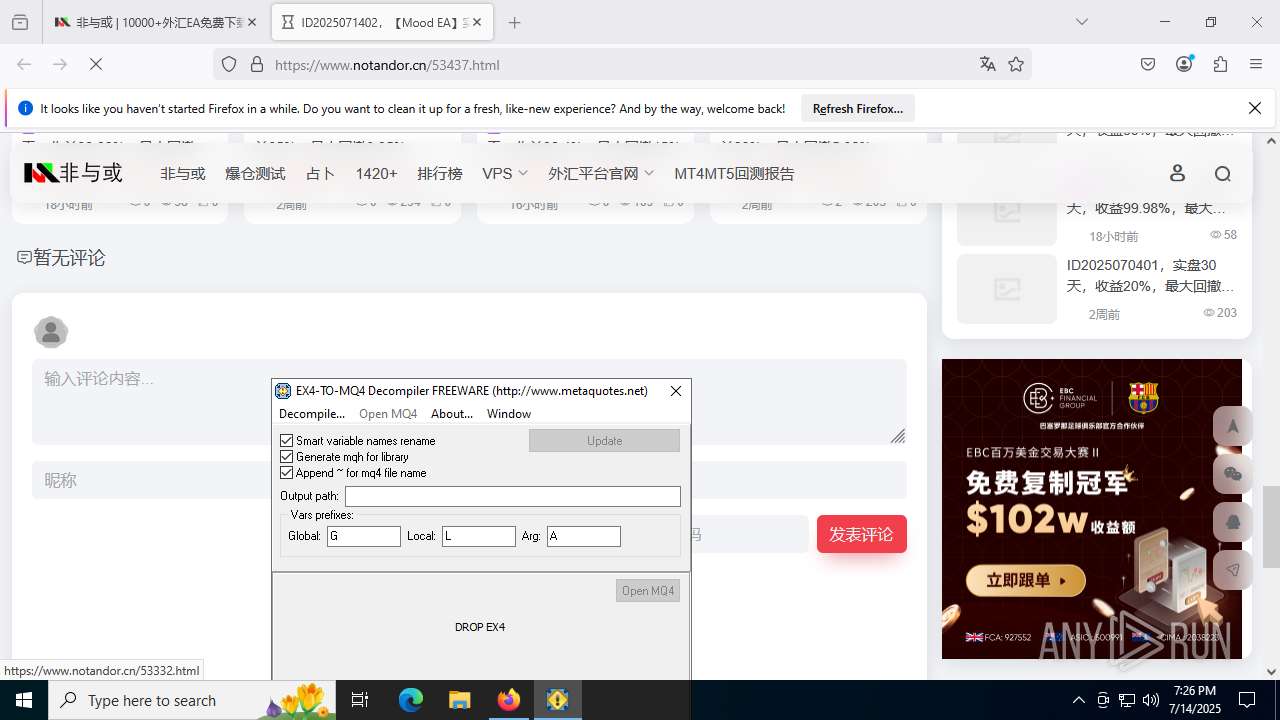
Task: Click the floating back-to-top arrow button
Action: (1233, 426)
